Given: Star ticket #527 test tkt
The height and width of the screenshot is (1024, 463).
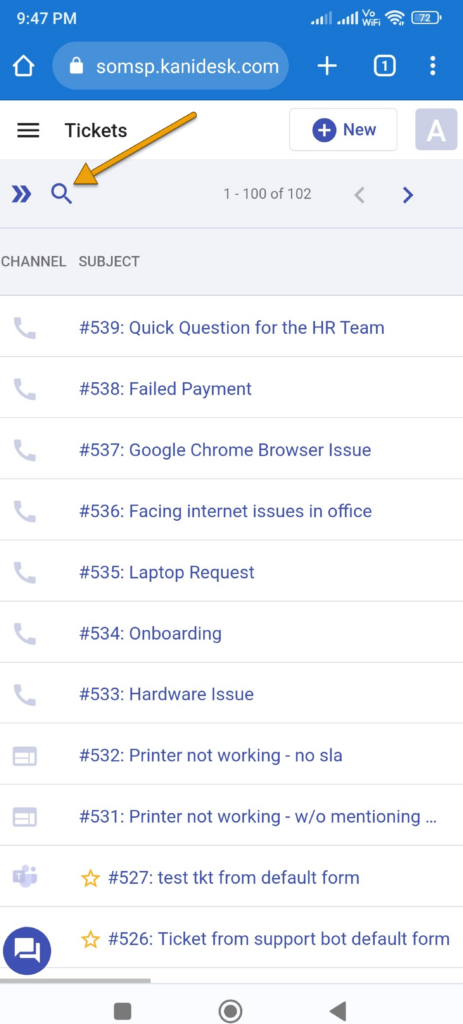Looking at the screenshot, I should [90, 878].
